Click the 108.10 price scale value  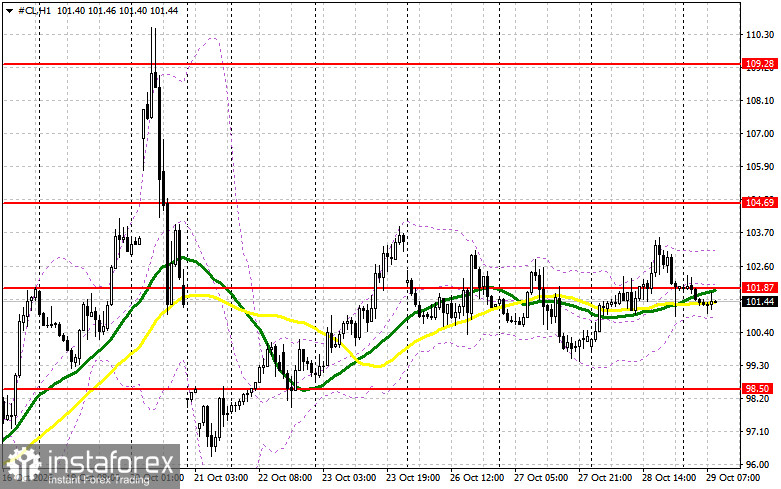tap(760, 101)
